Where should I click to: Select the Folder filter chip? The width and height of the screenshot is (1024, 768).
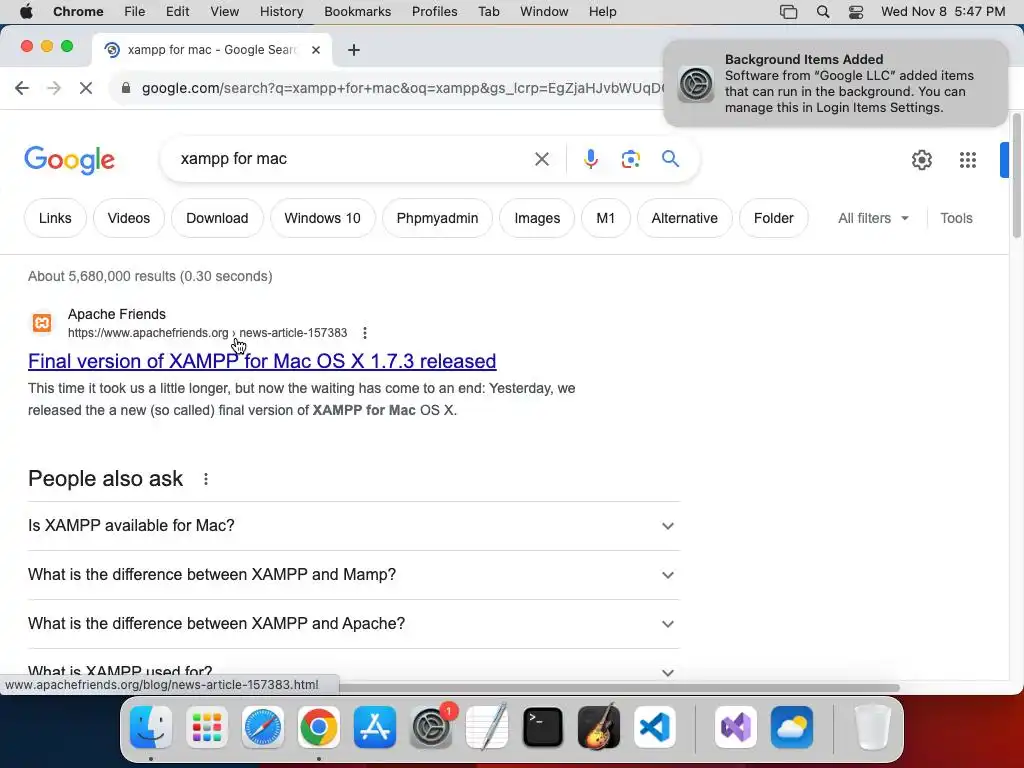(x=773, y=218)
